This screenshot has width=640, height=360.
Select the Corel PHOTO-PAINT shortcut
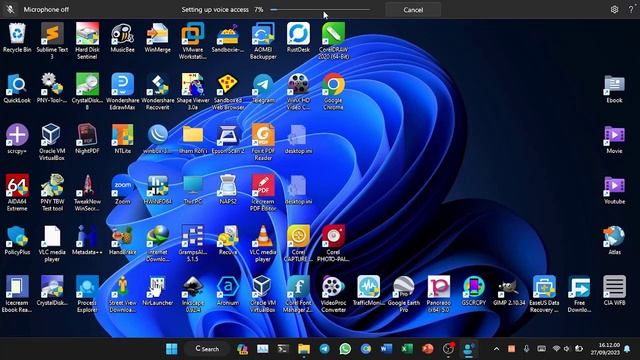click(x=333, y=243)
